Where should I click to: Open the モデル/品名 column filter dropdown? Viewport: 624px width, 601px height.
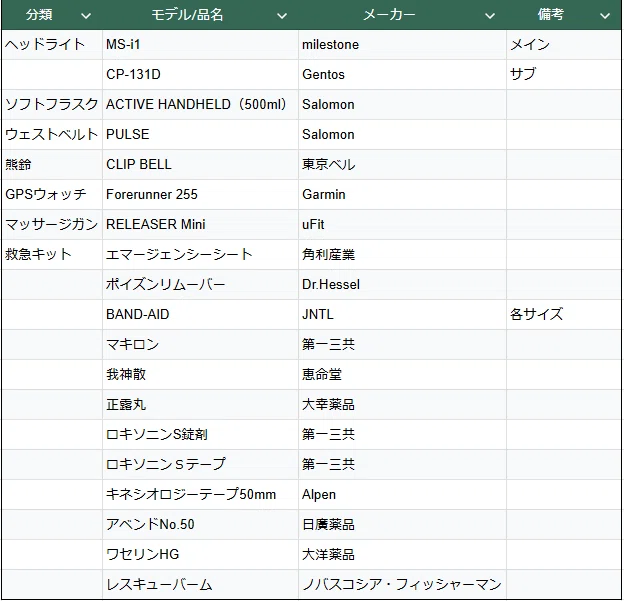pos(282,16)
